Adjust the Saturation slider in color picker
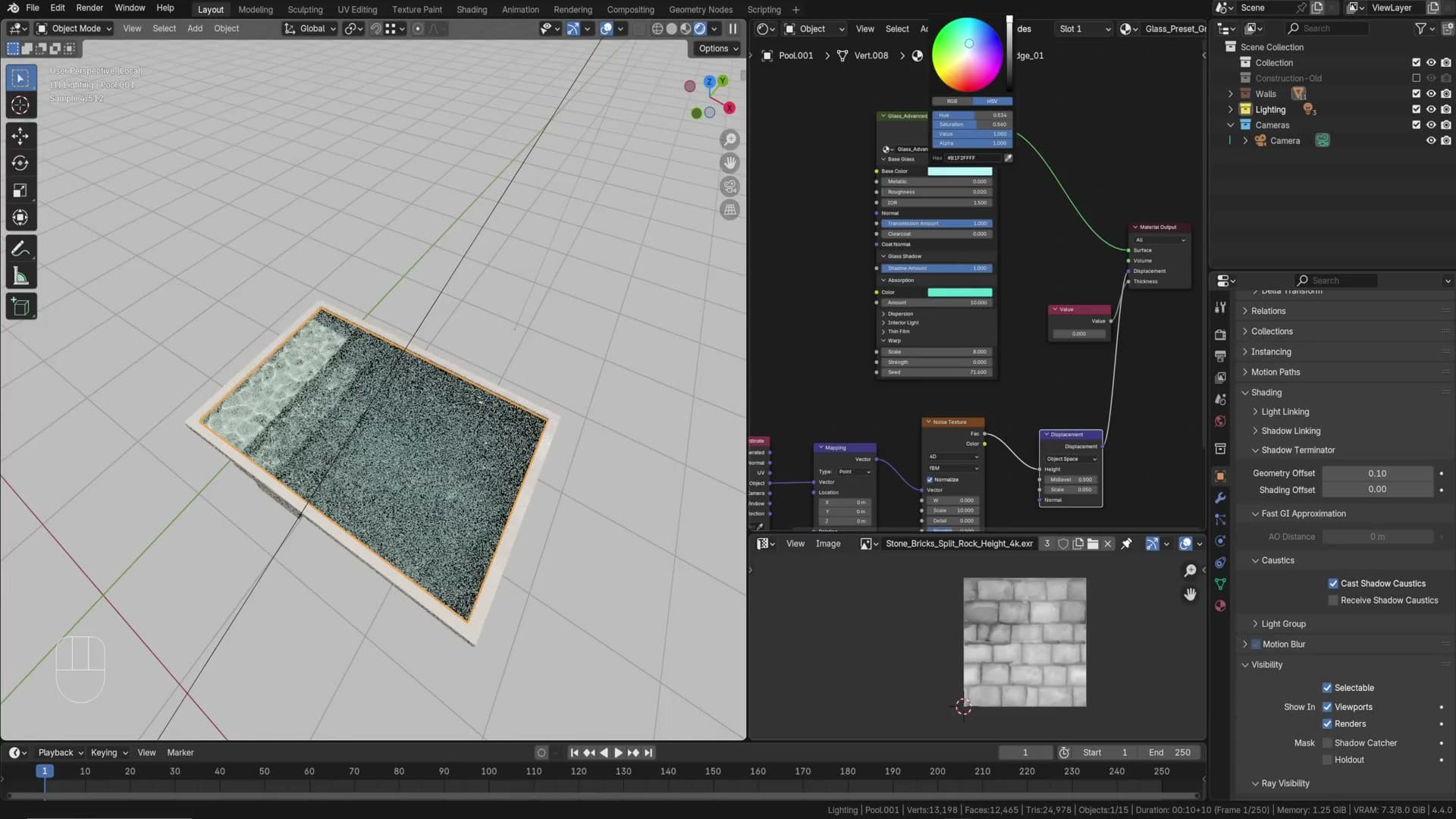Image resolution: width=1456 pixels, height=819 pixels. coord(972,124)
